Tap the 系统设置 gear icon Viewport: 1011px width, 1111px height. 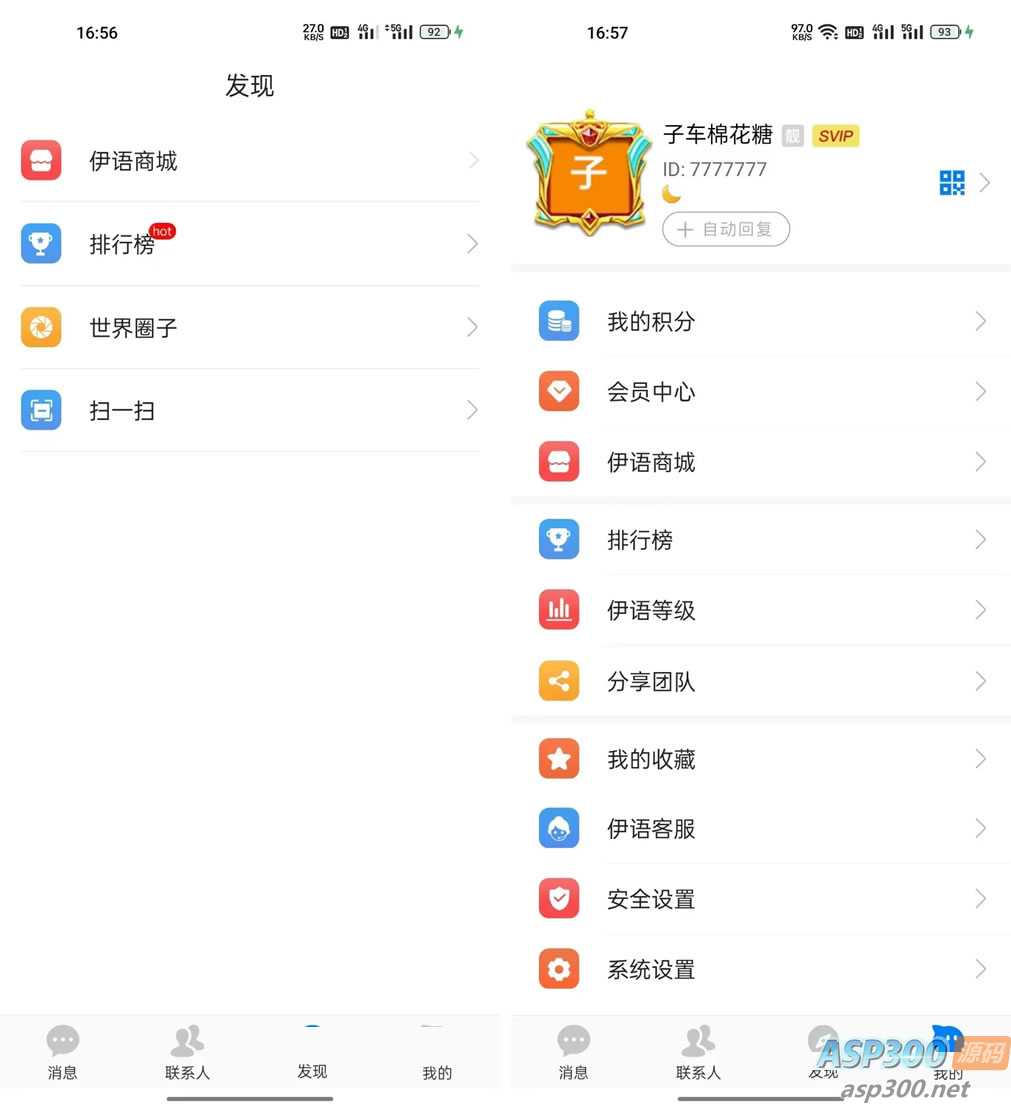click(x=558, y=969)
